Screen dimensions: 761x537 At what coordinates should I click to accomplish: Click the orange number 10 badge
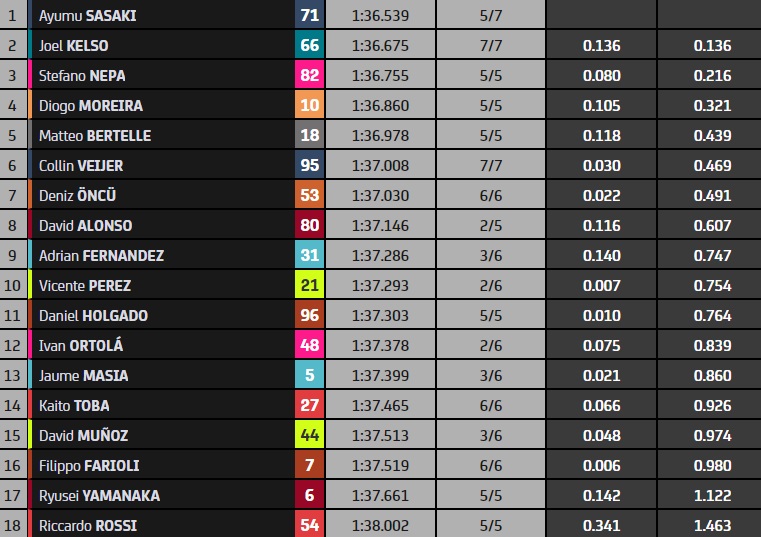click(x=310, y=105)
